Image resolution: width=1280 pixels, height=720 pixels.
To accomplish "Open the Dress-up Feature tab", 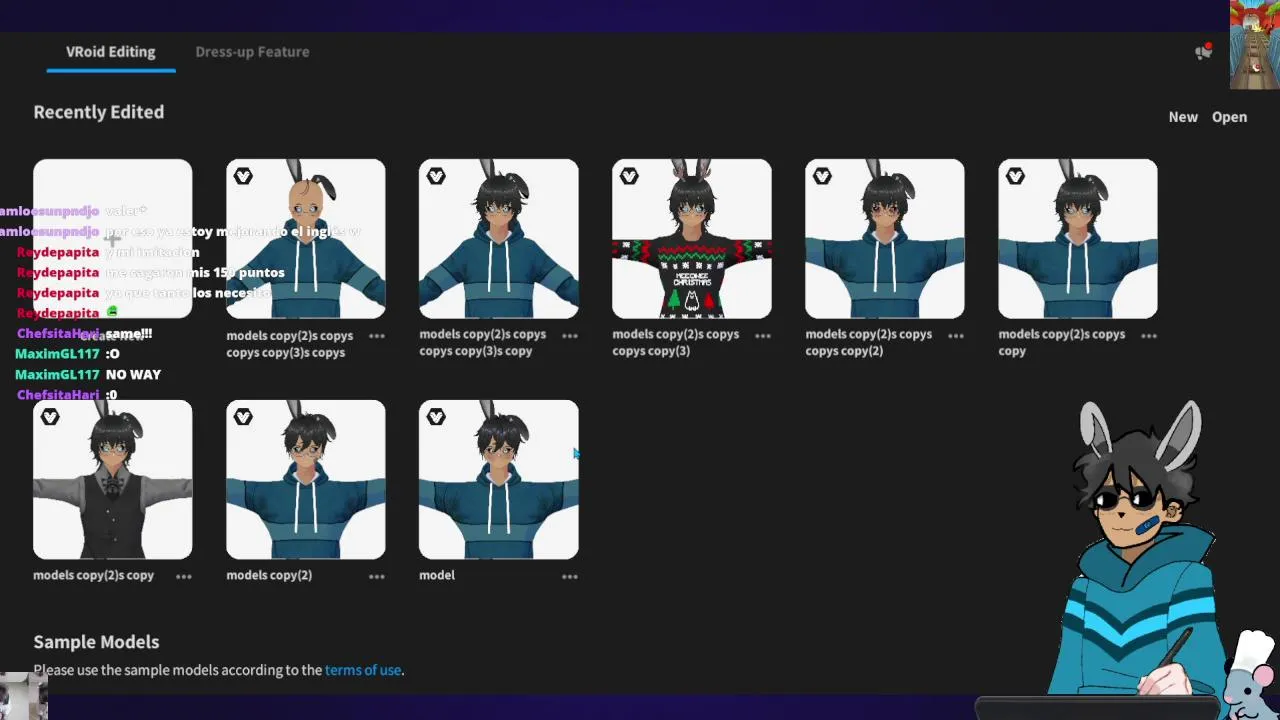I will [252, 52].
